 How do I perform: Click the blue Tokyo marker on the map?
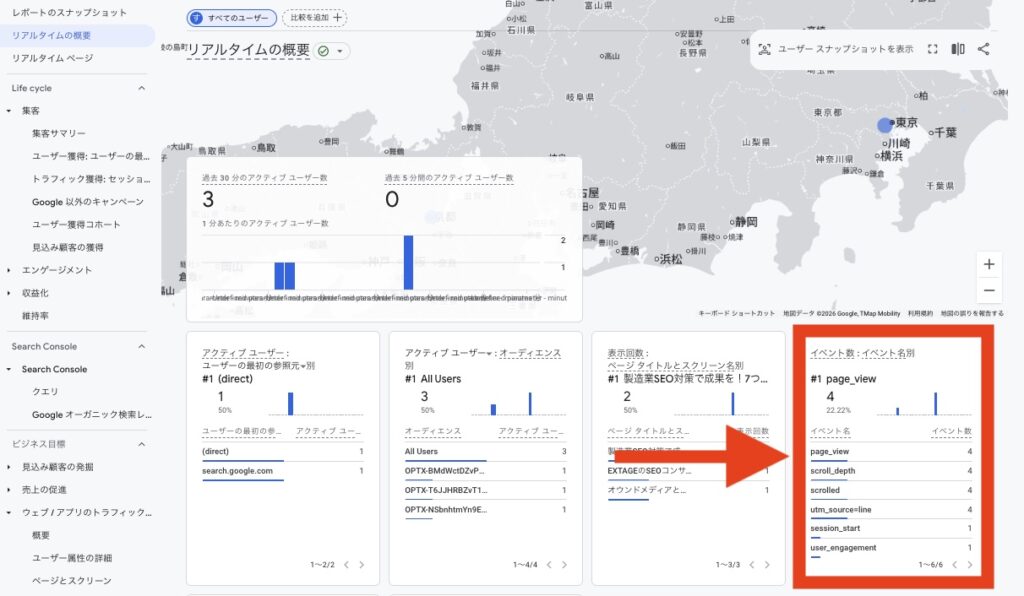pyautogui.click(x=884, y=125)
